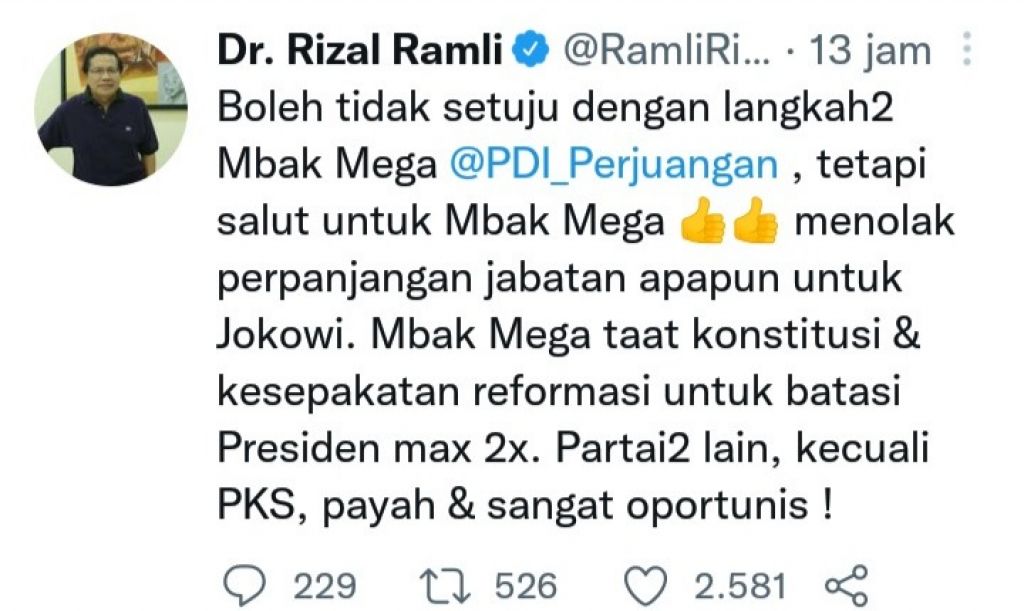Click the second thumbs up emoji
The height and width of the screenshot is (611, 1024).
pos(754,221)
